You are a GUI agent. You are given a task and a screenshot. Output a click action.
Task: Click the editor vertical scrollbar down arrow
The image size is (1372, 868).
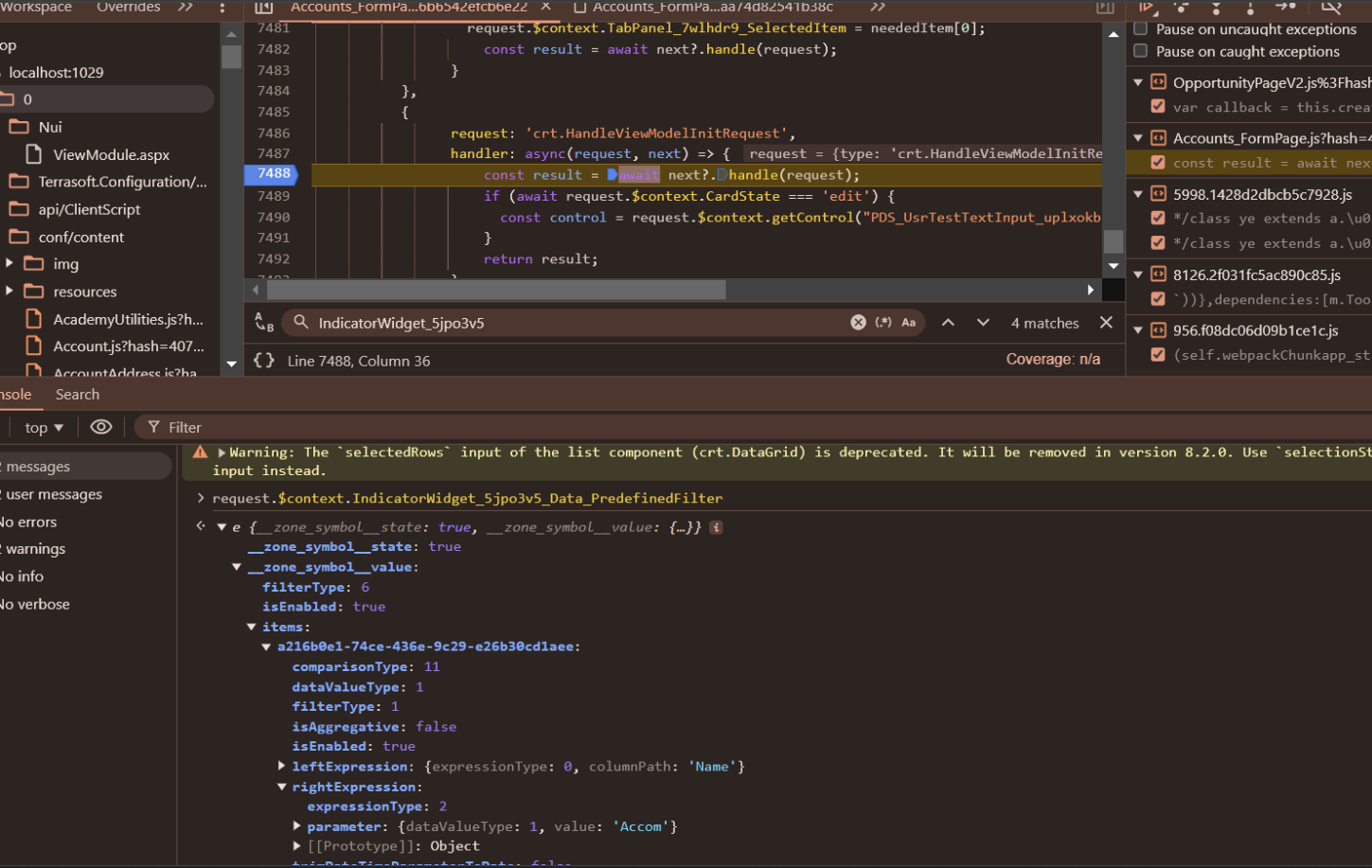coord(1114,267)
